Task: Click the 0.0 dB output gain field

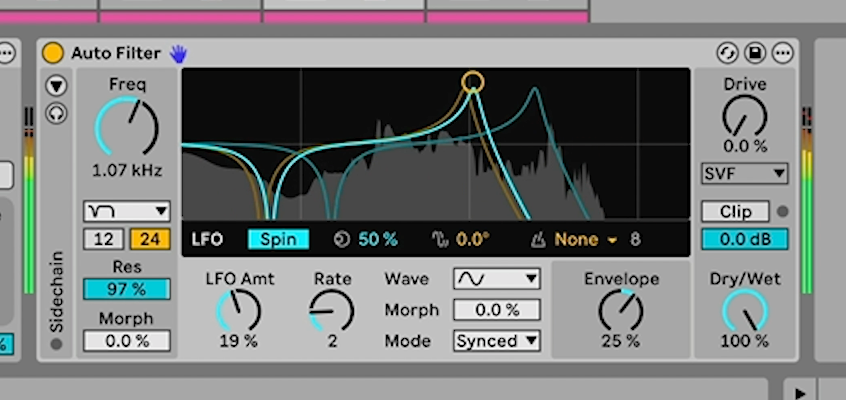Action: (x=745, y=239)
